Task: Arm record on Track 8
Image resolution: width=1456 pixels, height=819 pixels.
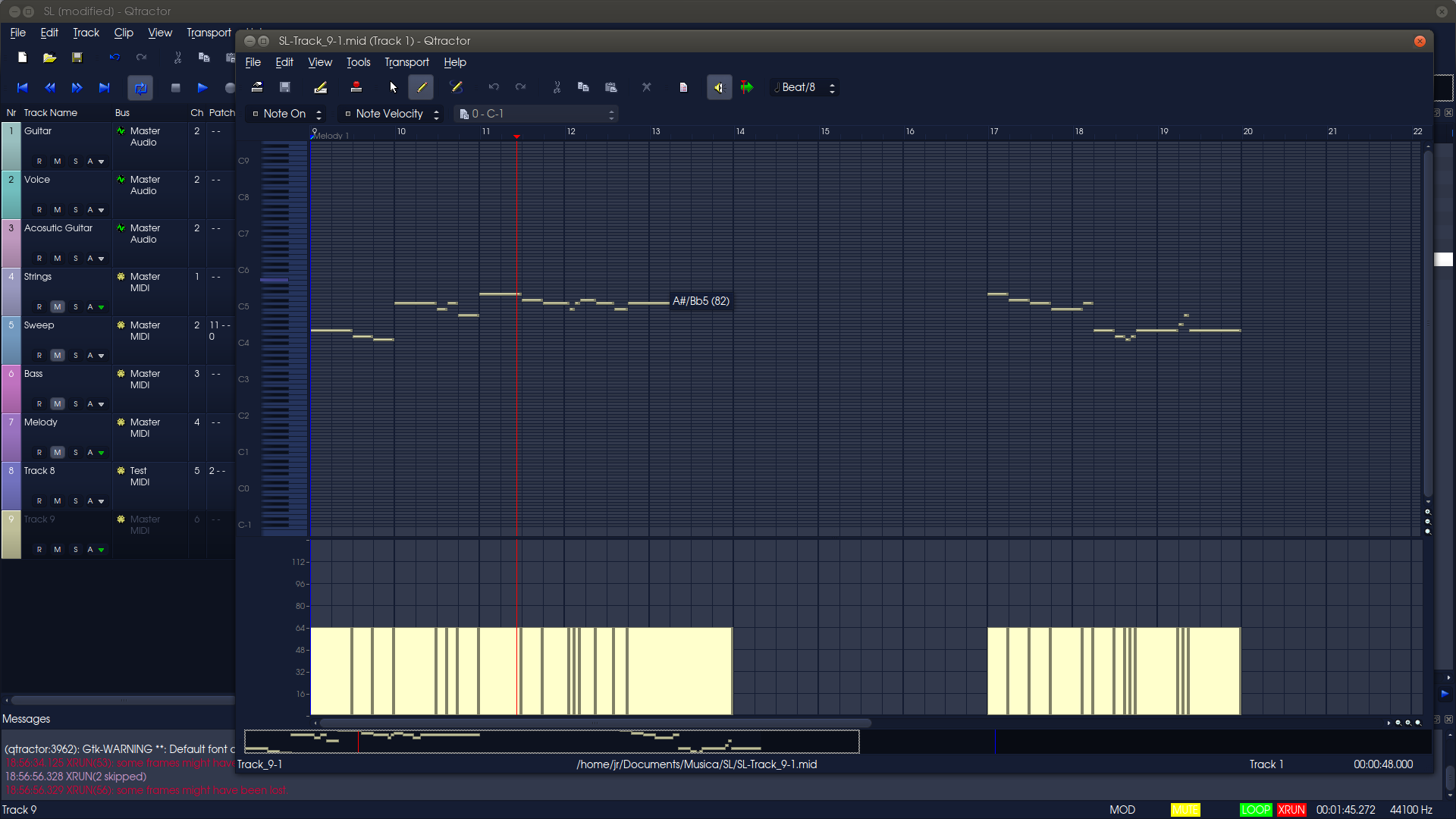Action: tap(39, 501)
